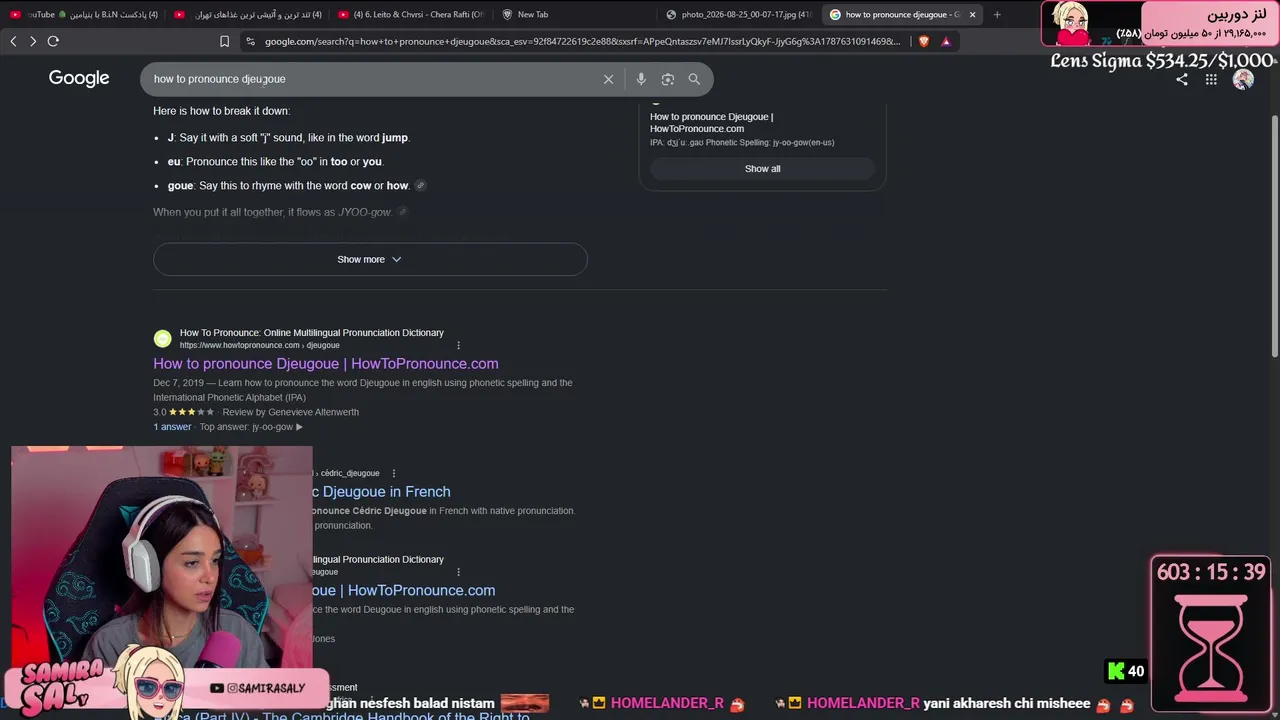Open 'How to pronounce Djeugoue | HowToPronounce.com' result
This screenshot has height=720, width=1280.
click(326, 364)
